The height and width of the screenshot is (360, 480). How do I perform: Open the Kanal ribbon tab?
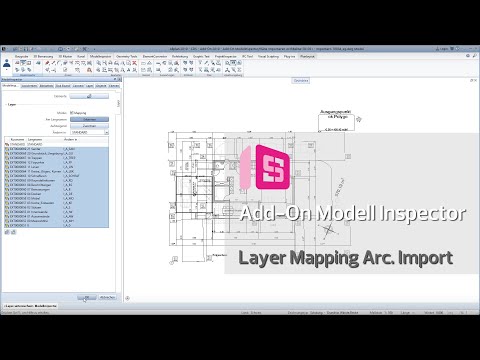(x=81, y=56)
